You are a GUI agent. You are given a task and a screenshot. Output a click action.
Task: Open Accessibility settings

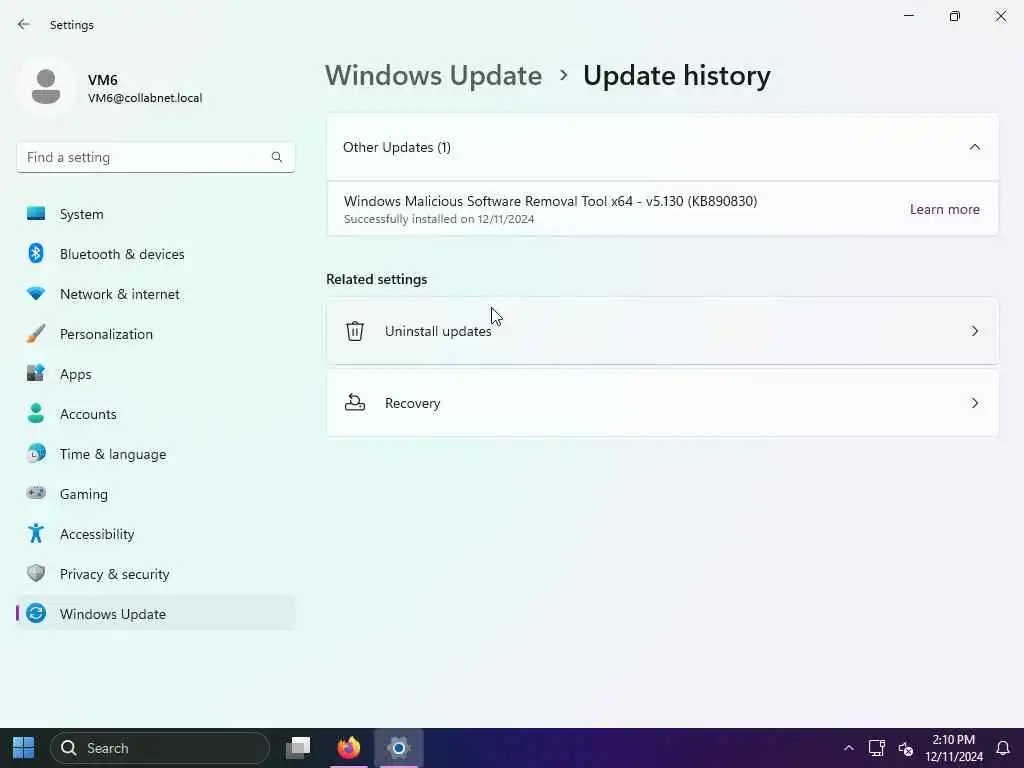[155, 534]
